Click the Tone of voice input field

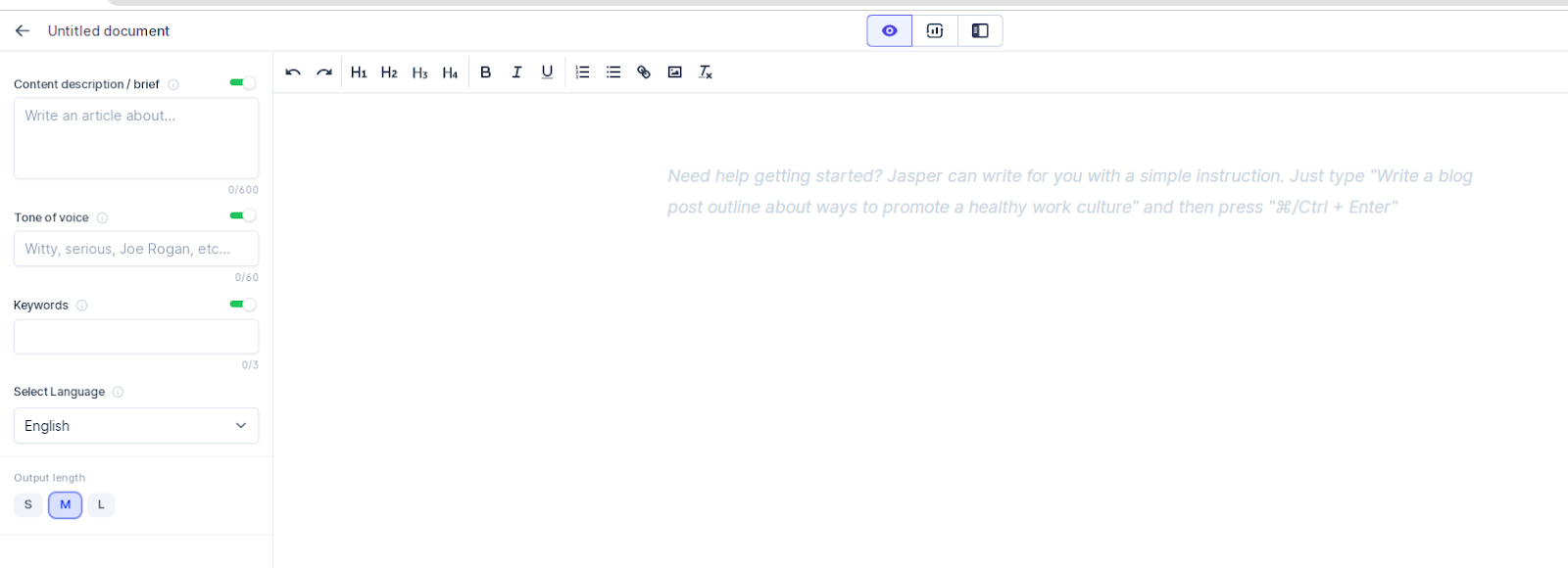tap(136, 249)
